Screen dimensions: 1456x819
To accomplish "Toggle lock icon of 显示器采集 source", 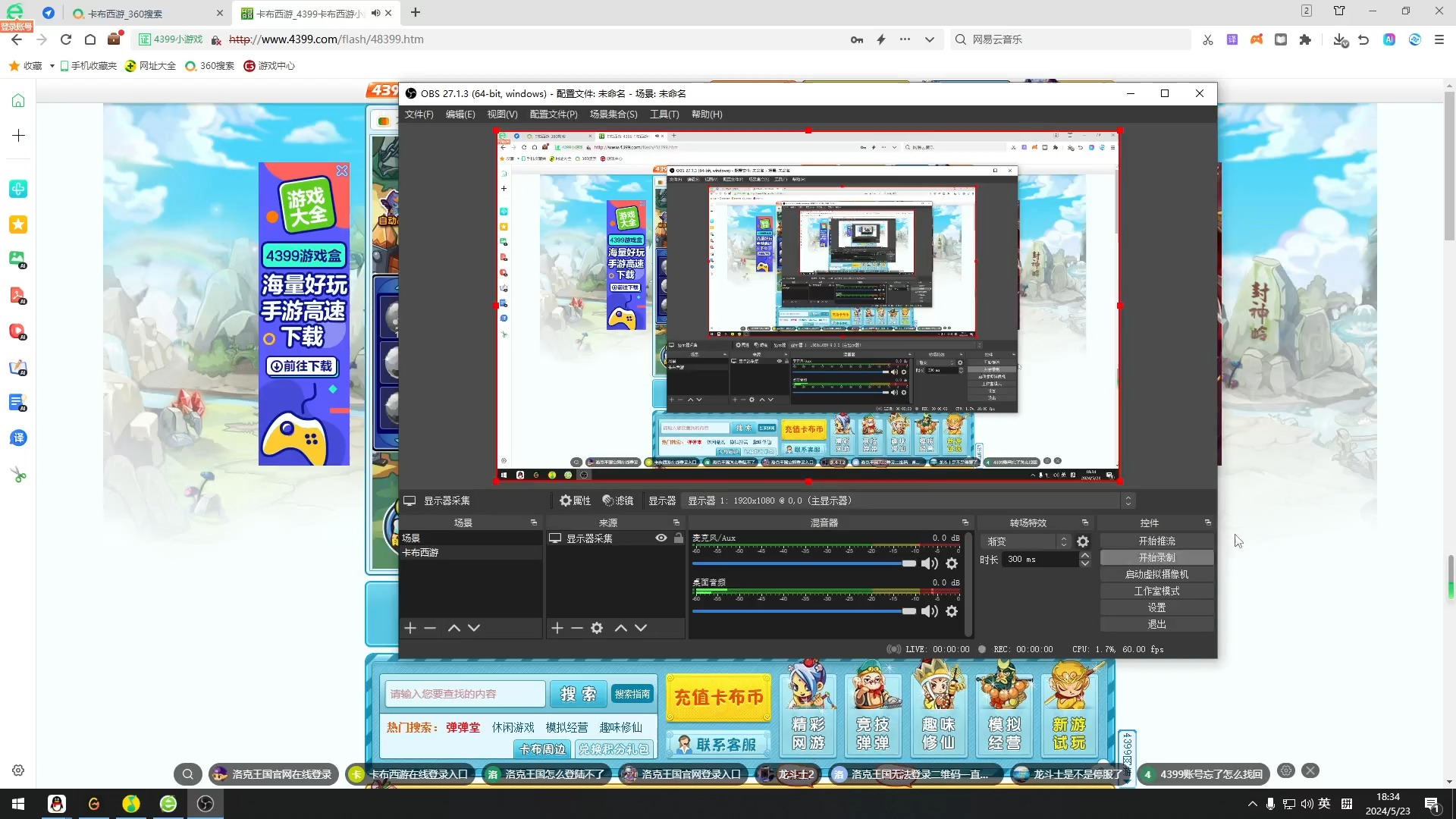I will (x=679, y=538).
